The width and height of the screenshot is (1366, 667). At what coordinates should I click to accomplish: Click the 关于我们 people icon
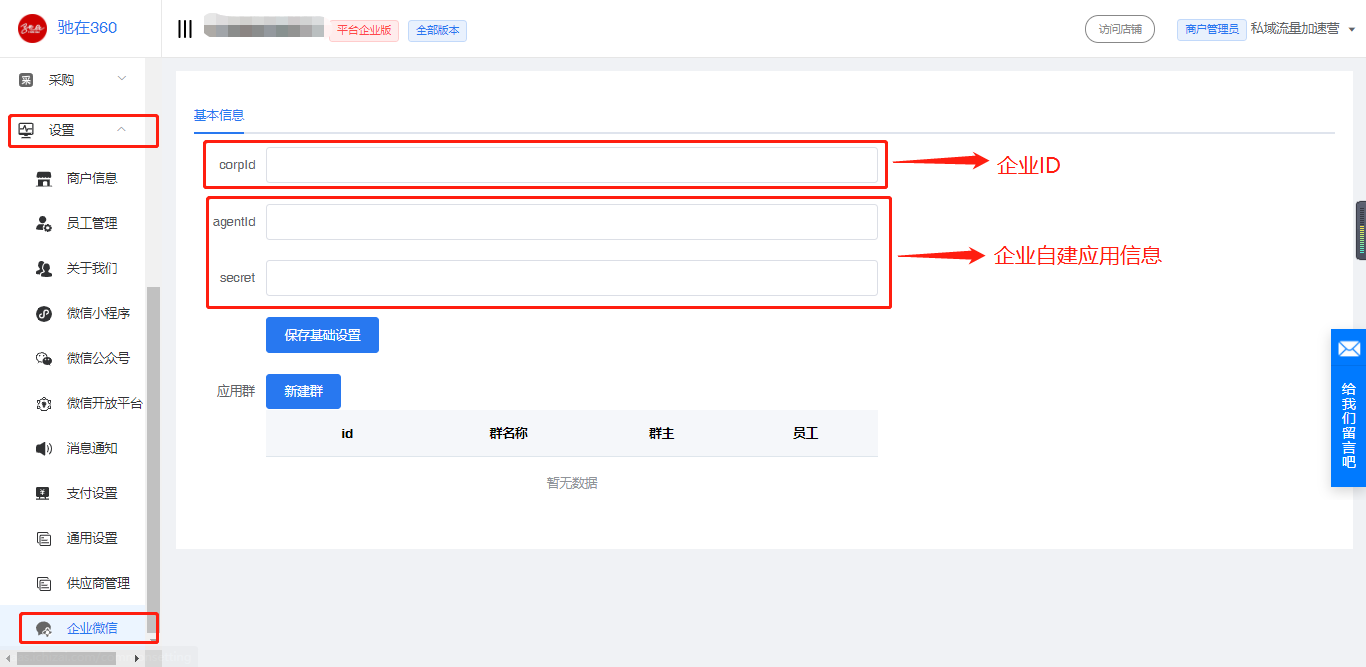click(44, 269)
